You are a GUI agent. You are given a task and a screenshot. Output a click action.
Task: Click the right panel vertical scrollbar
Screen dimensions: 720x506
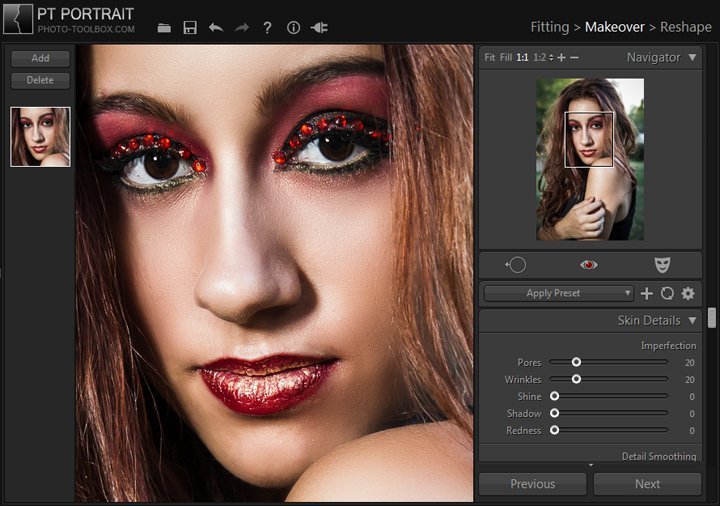pyautogui.click(x=712, y=318)
